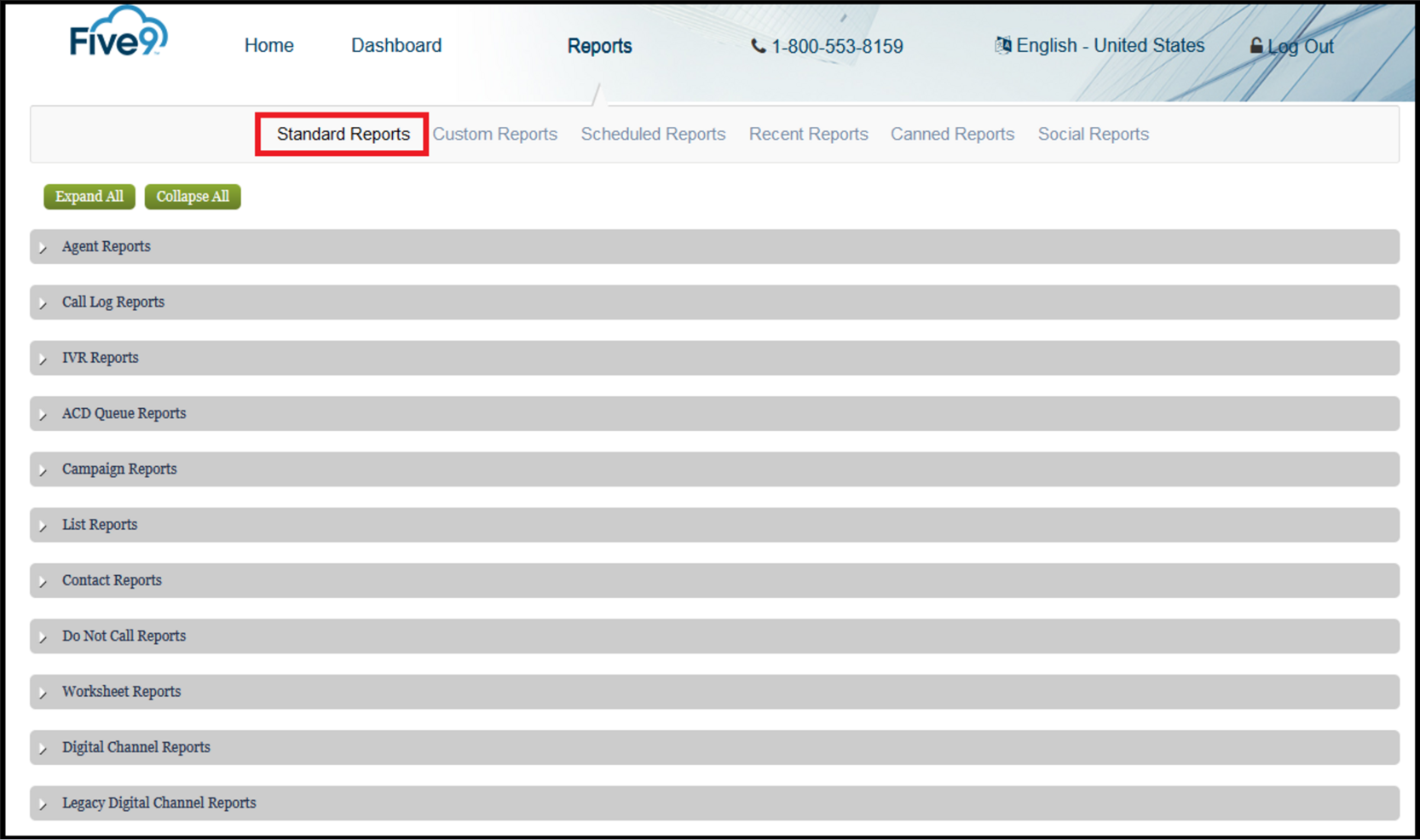This screenshot has width=1420, height=840.
Task: Click the 1-800-553-8159 phone number
Action: point(837,46)
